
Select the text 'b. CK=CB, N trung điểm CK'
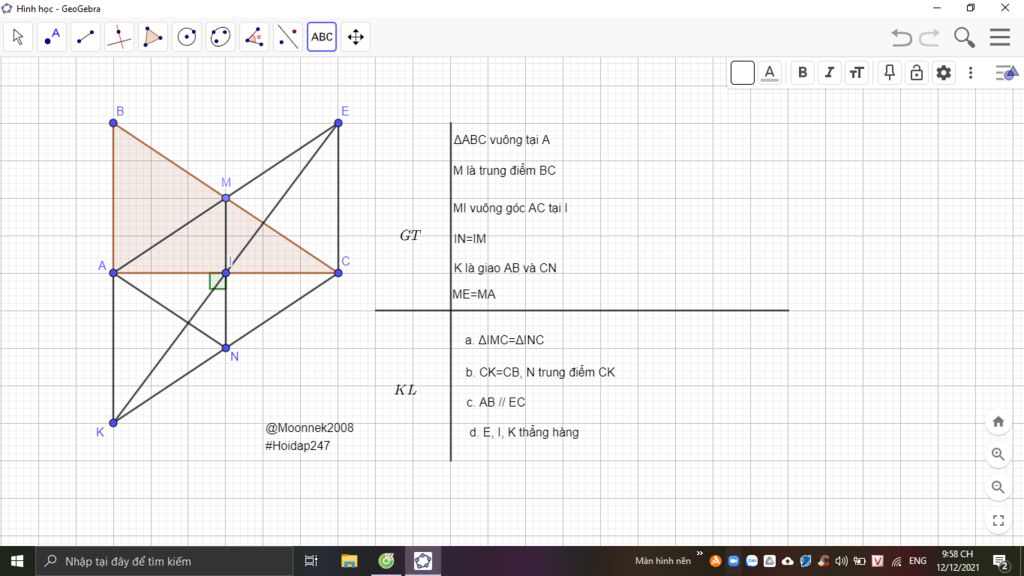(x=540, y=372)
